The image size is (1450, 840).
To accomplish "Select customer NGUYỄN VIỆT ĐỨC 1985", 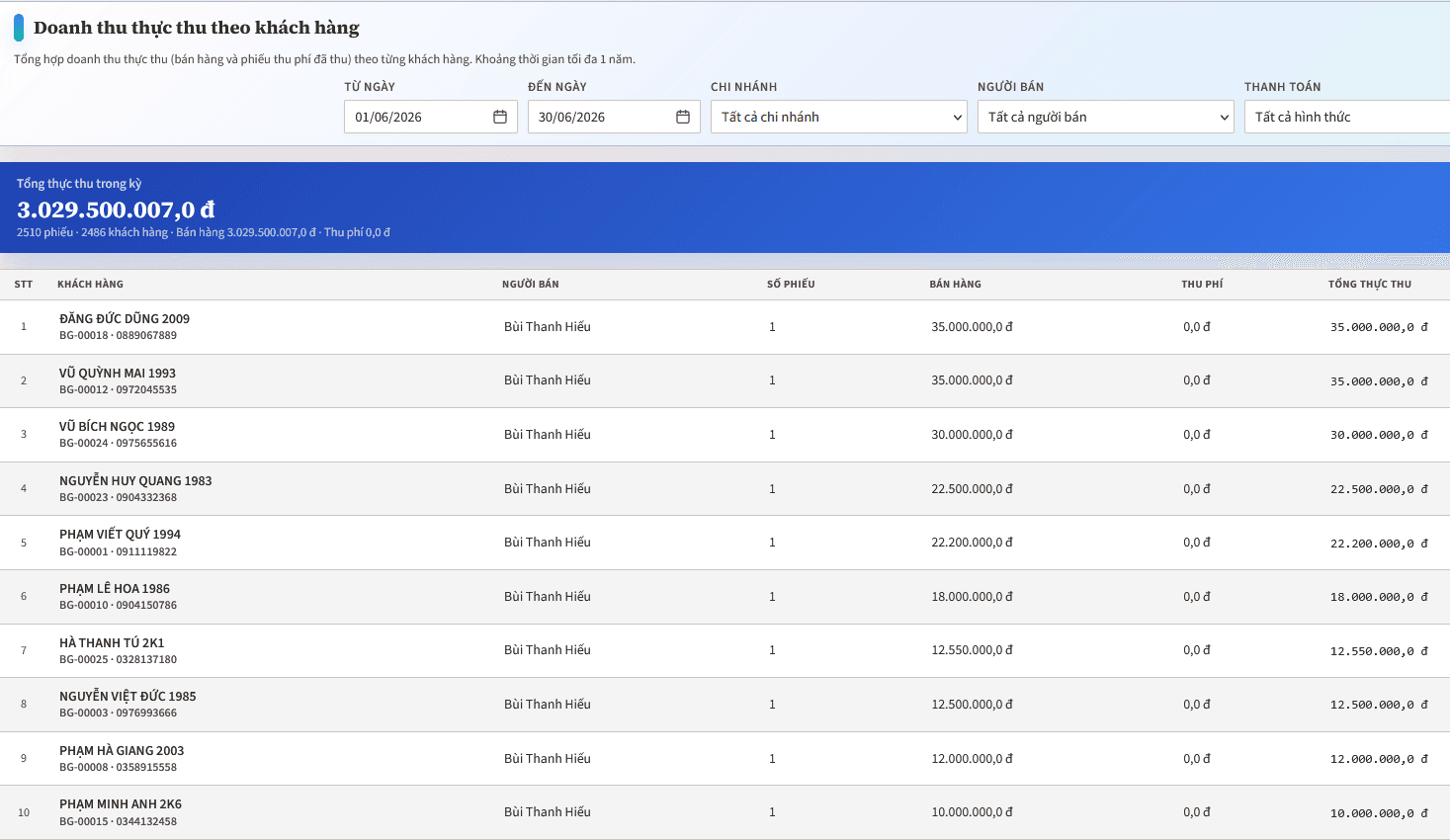I will click(x=128, y=696).
